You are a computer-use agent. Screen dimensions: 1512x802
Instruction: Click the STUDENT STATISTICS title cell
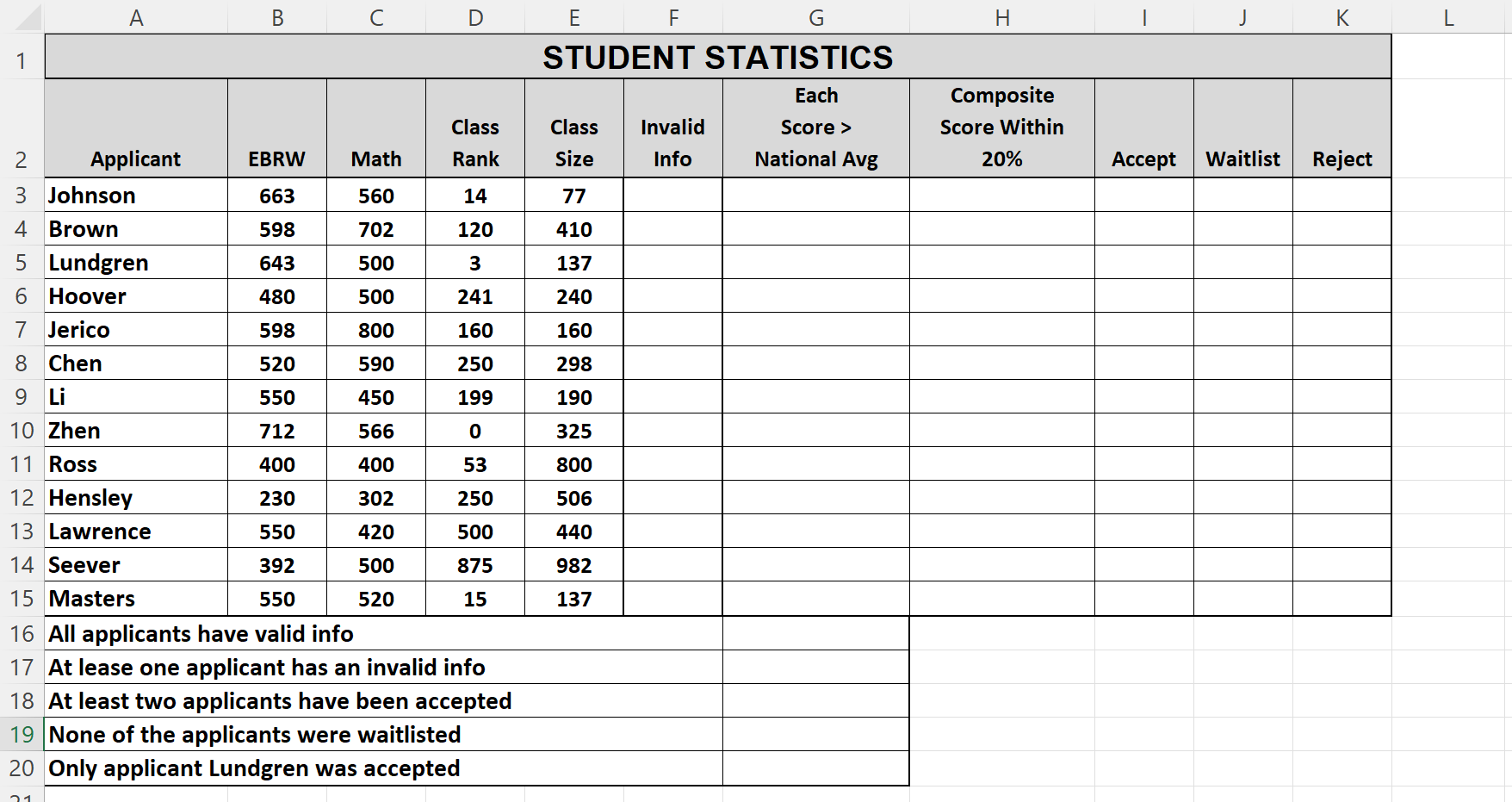717,57
